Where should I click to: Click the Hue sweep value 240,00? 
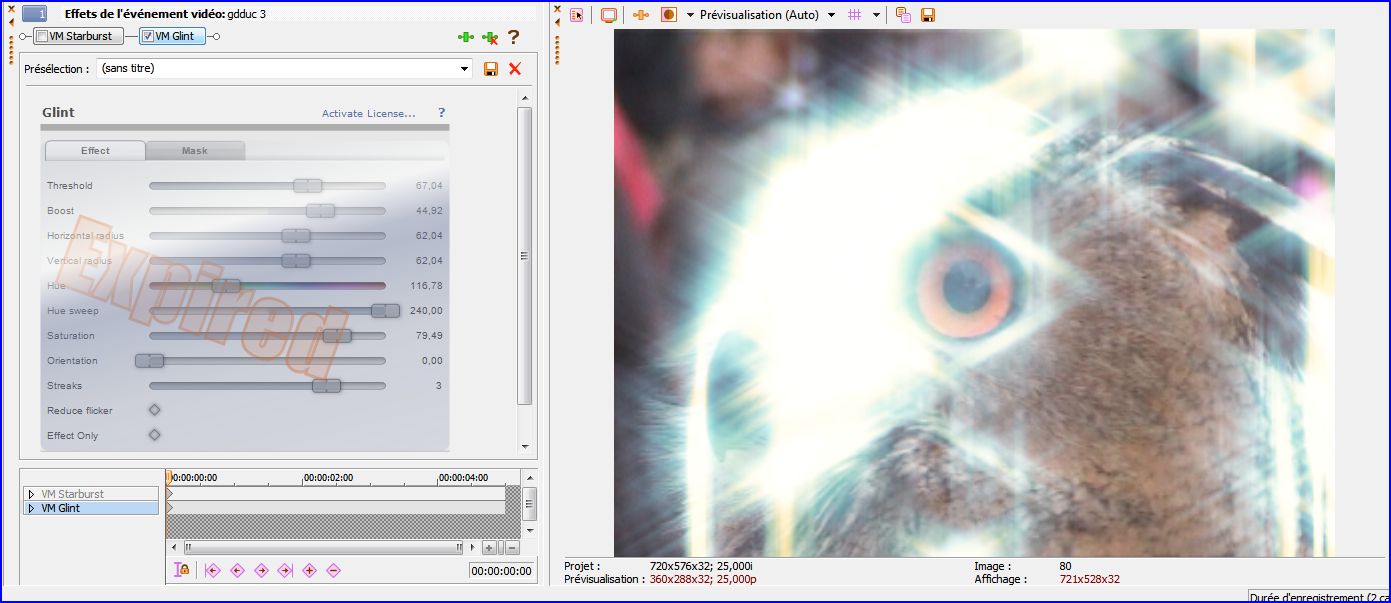tap(426, 311)
